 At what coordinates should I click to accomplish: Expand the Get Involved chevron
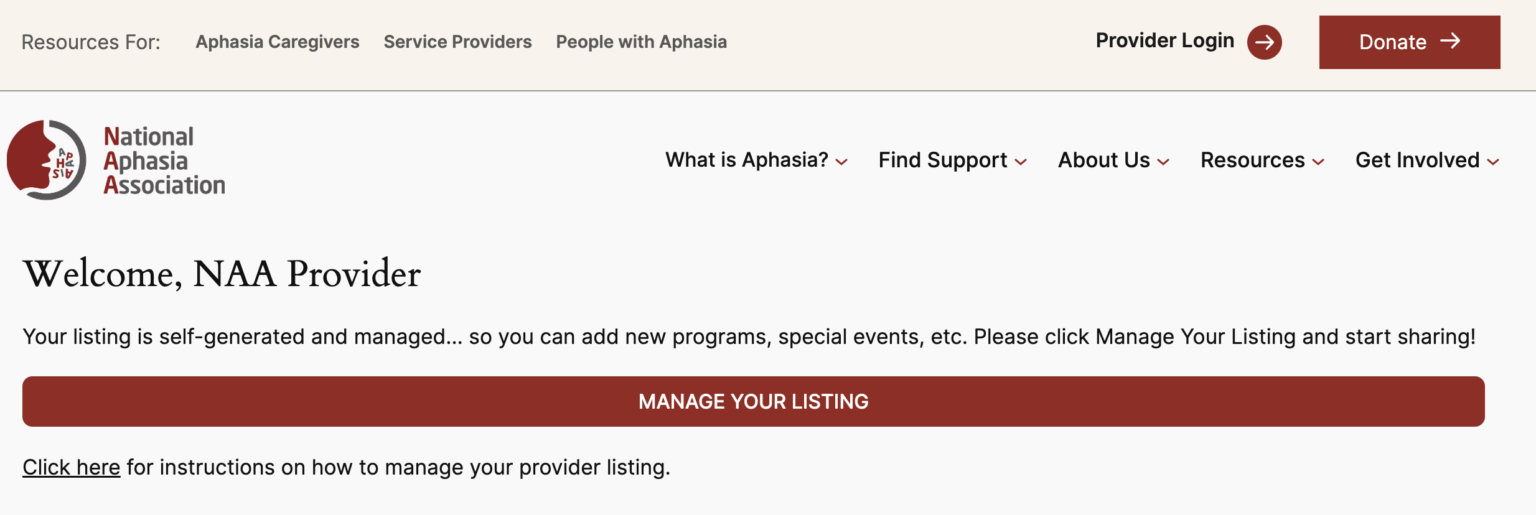(1493, 162)
